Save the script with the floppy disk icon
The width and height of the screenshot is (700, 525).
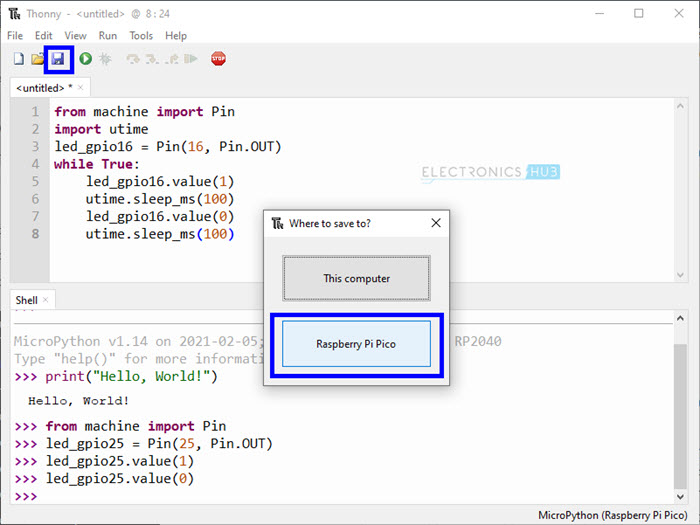58,59
